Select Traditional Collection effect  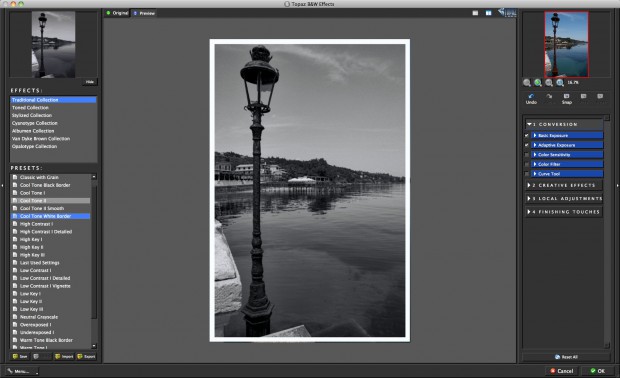(x=53, y=100)
